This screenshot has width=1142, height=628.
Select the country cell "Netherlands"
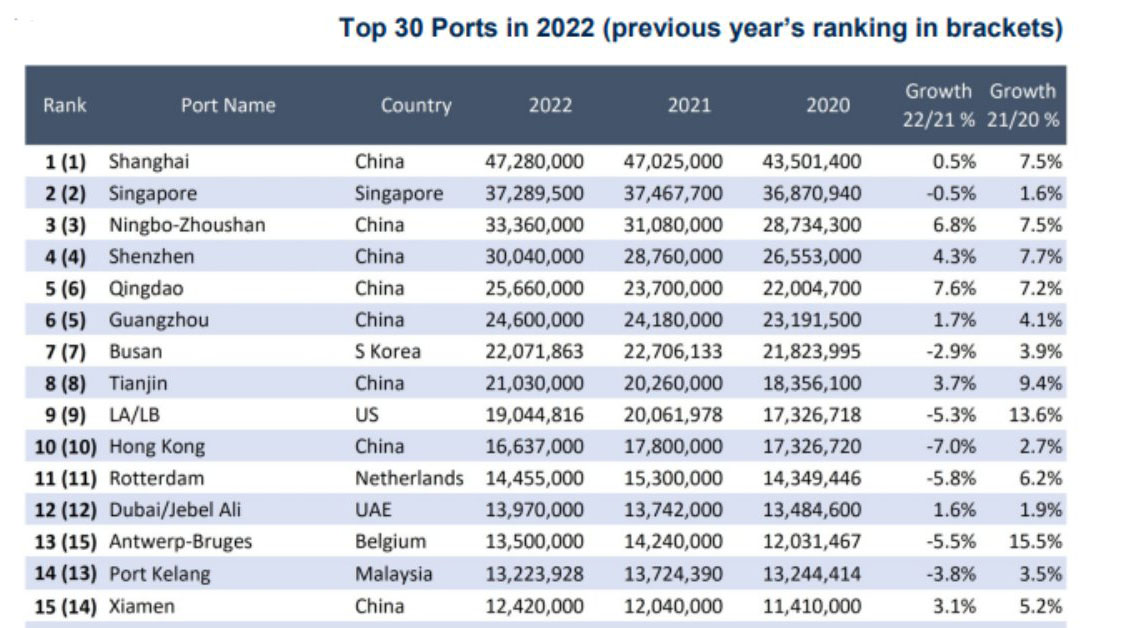[409, 479]
